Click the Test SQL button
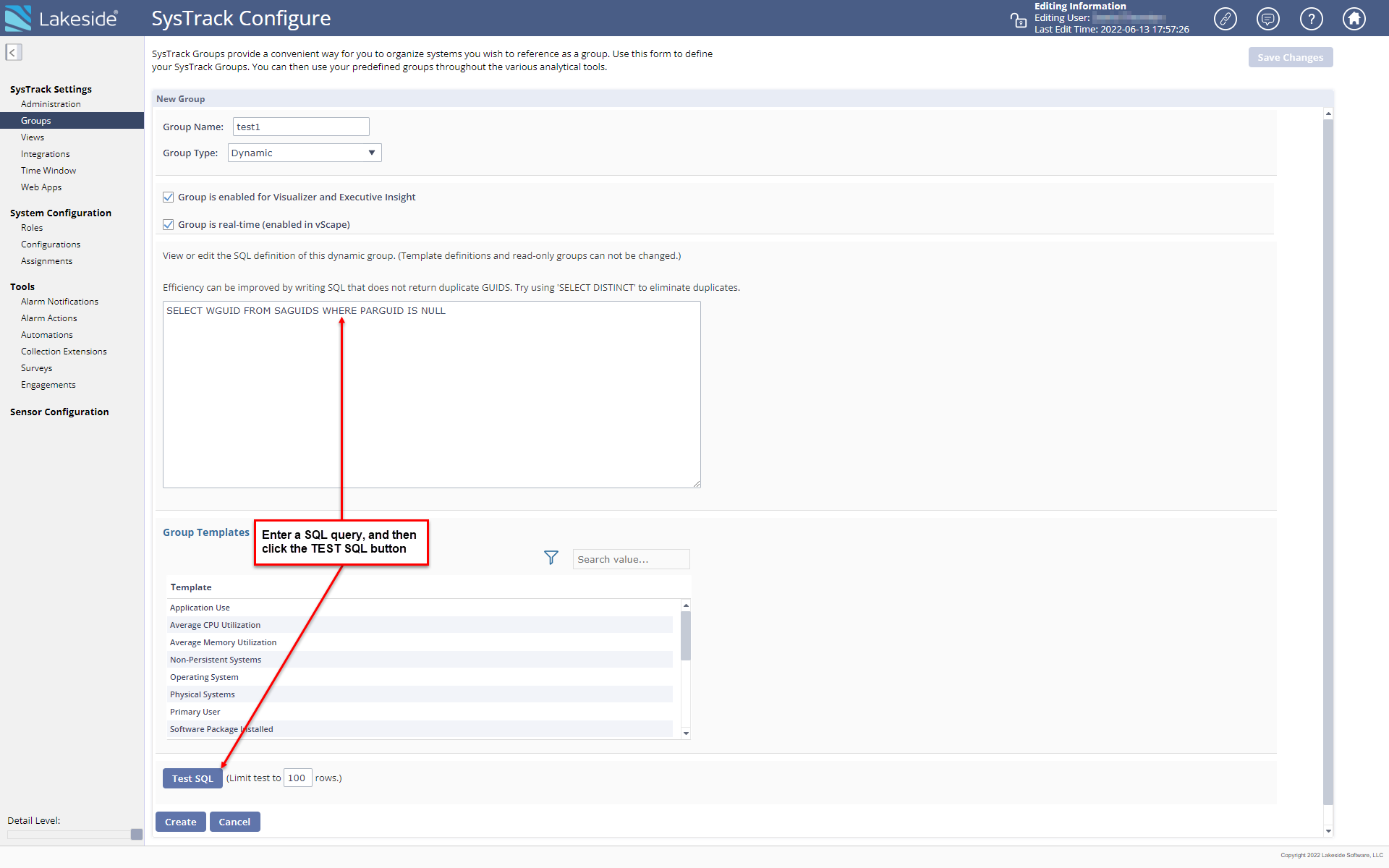Viewport: 1389px width, 868px height. click(192, 778)
